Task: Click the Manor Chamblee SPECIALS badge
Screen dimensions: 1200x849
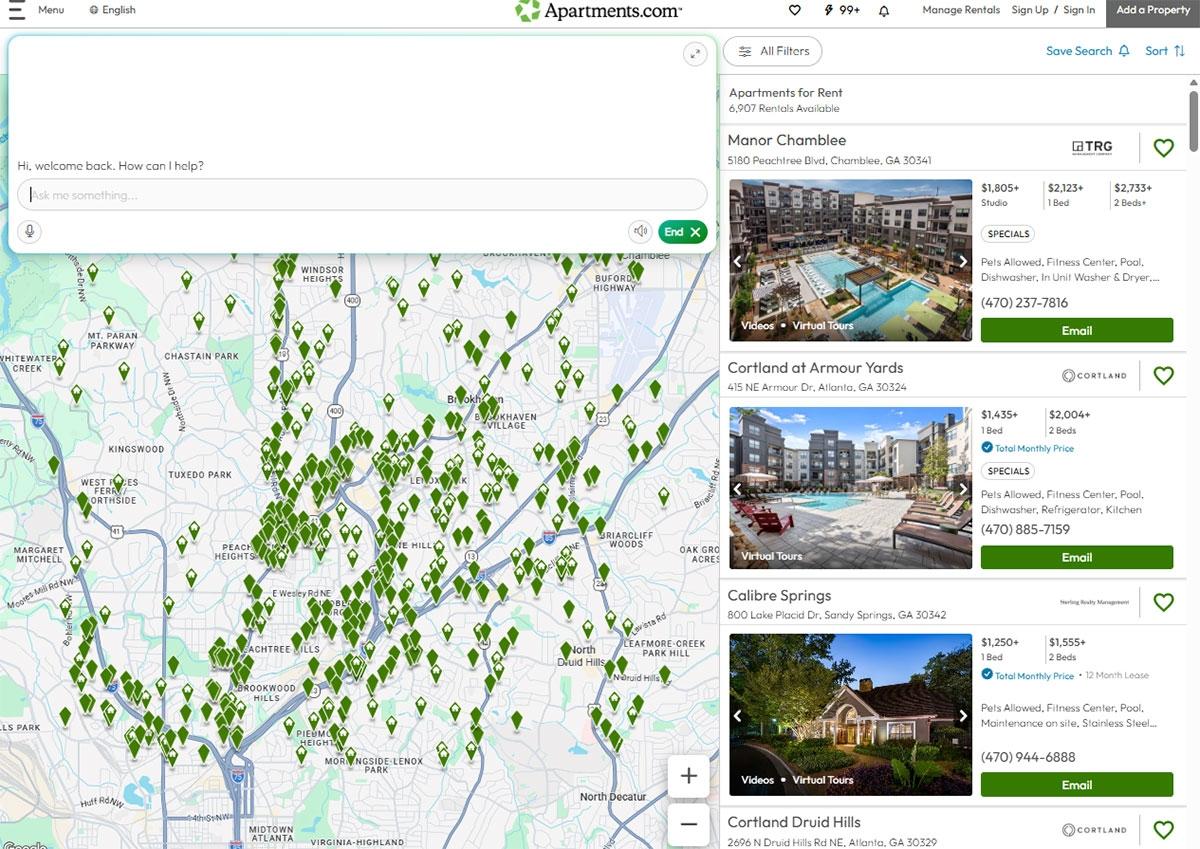Action: point(1008,234)
